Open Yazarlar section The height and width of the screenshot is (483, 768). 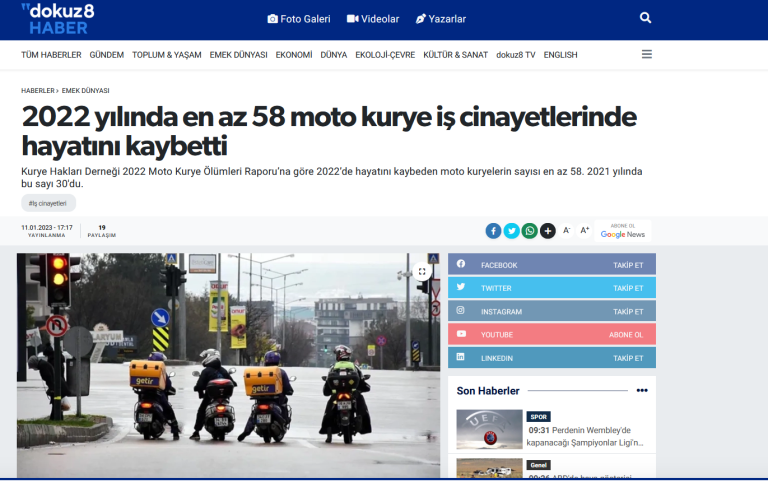click(440, 19)
